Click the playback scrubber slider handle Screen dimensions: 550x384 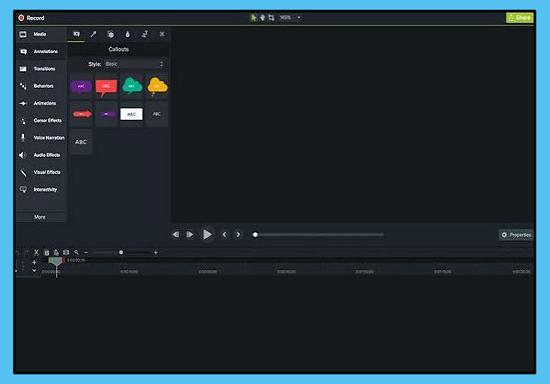tap(255, 234)
